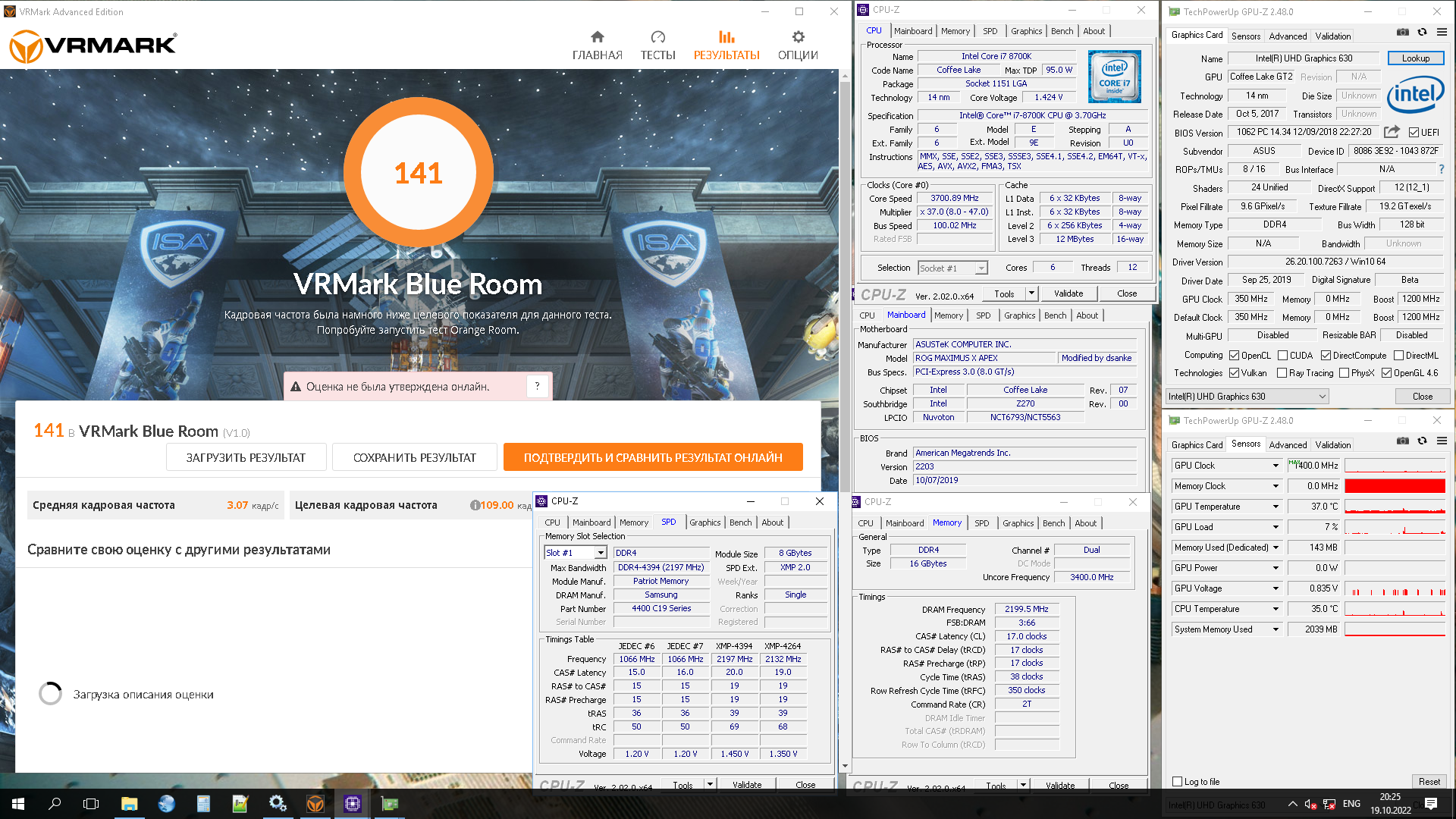
Task: Switch to the GPU-Z taskbar icon
Action: click(x=390, y=804)
